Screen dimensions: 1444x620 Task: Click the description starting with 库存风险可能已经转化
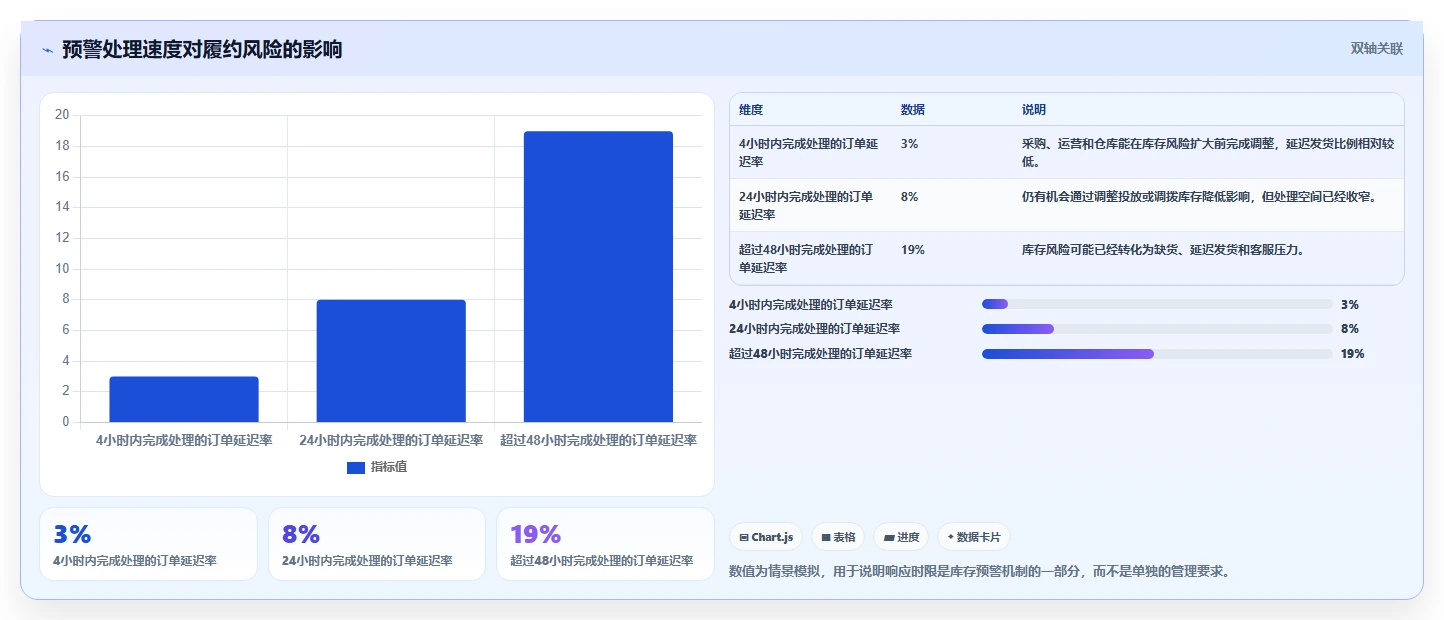(1162, 250)
